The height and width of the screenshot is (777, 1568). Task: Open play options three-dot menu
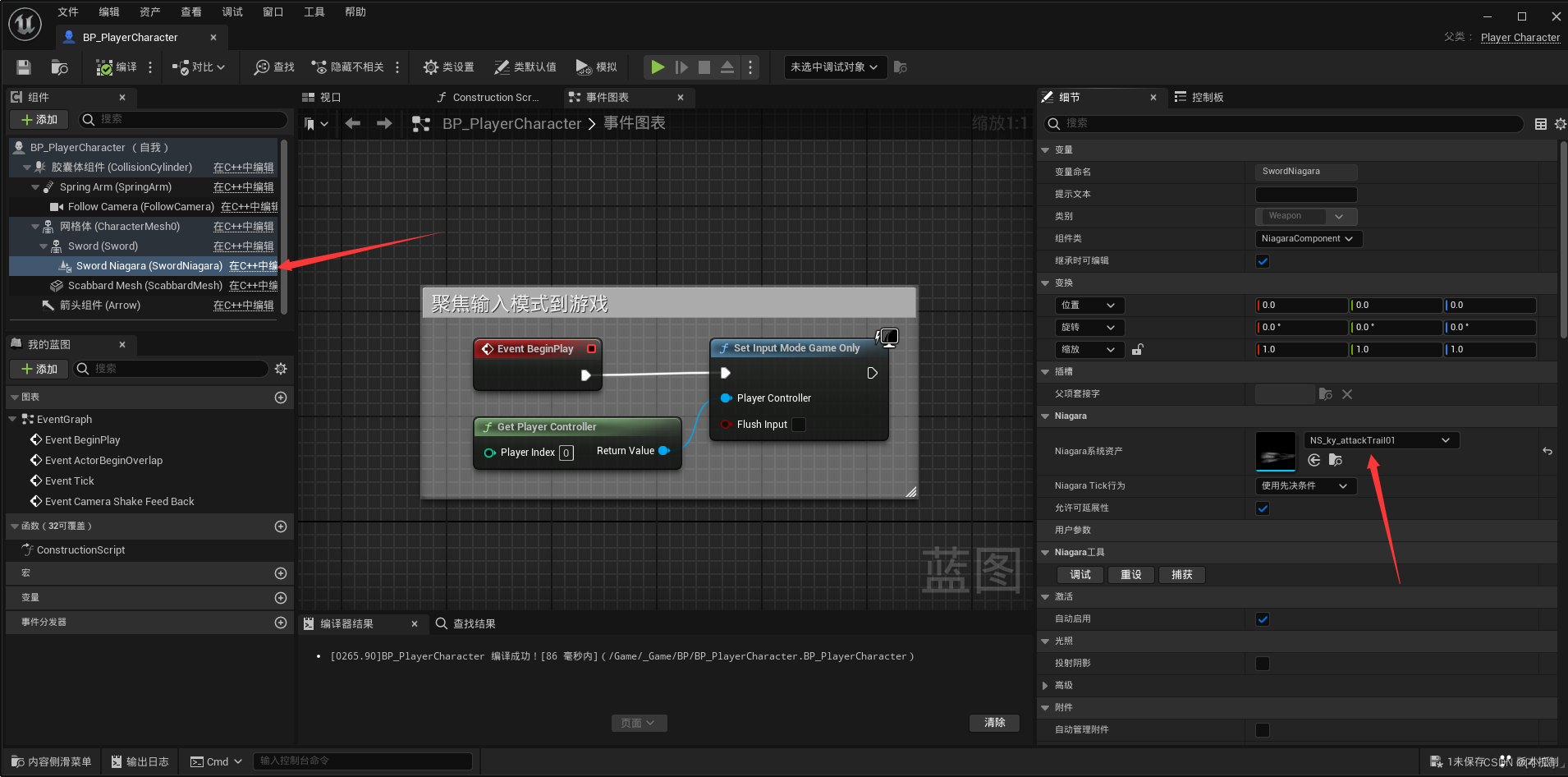click(750, 67)
